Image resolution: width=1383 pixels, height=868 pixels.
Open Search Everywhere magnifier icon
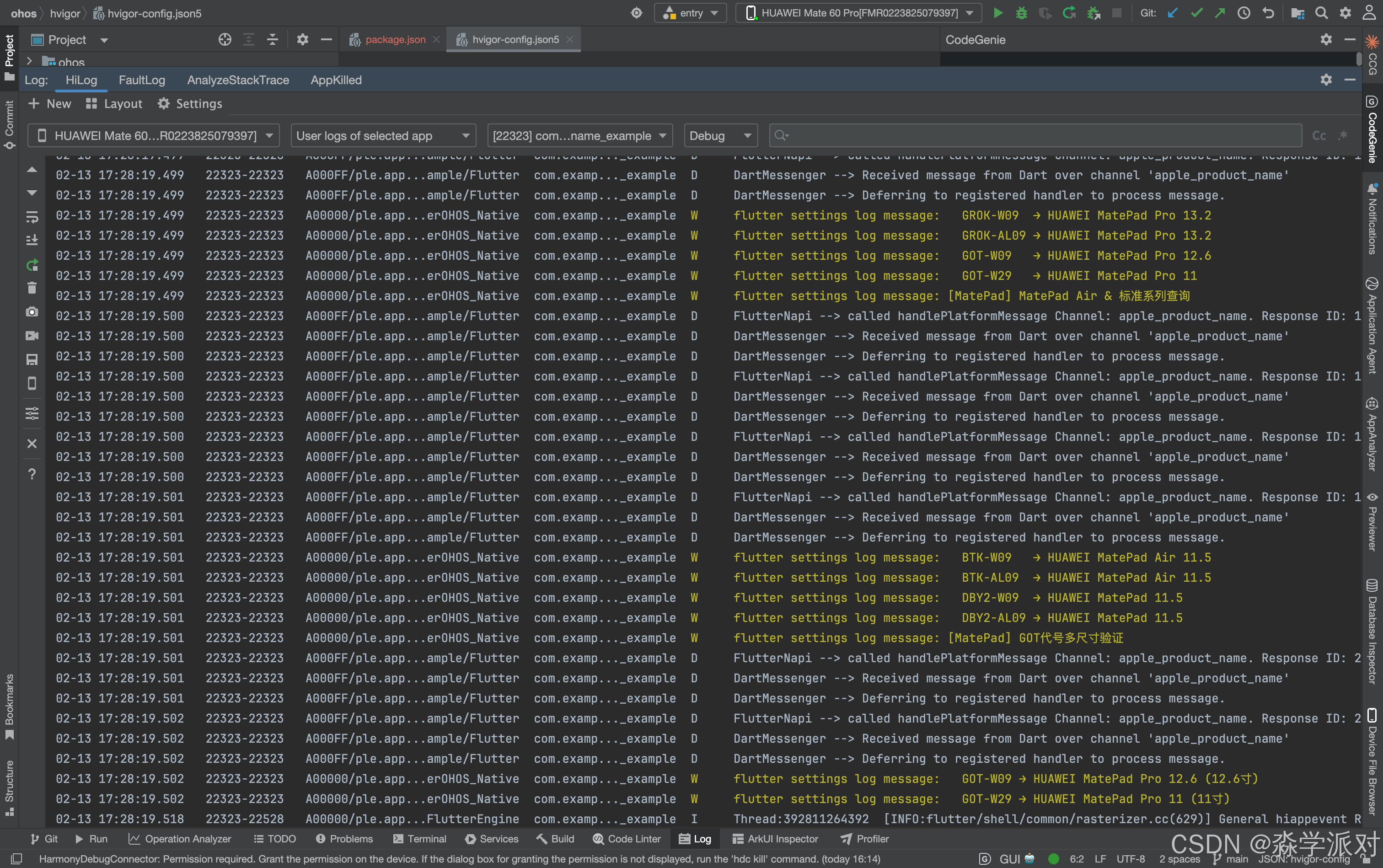(1321, 13)
